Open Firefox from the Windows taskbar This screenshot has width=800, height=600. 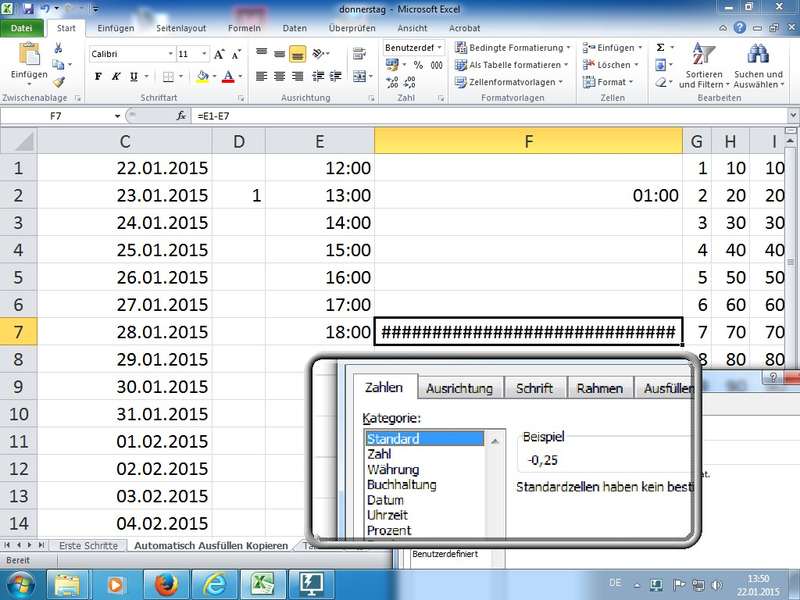pyautogui.click(x=166, y=585)
